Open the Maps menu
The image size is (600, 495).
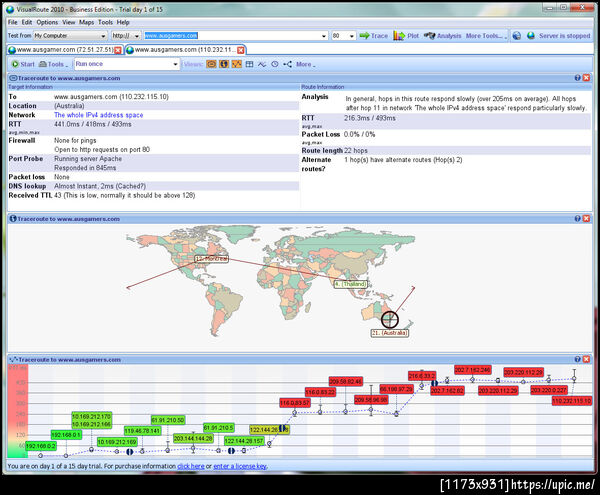86,22
